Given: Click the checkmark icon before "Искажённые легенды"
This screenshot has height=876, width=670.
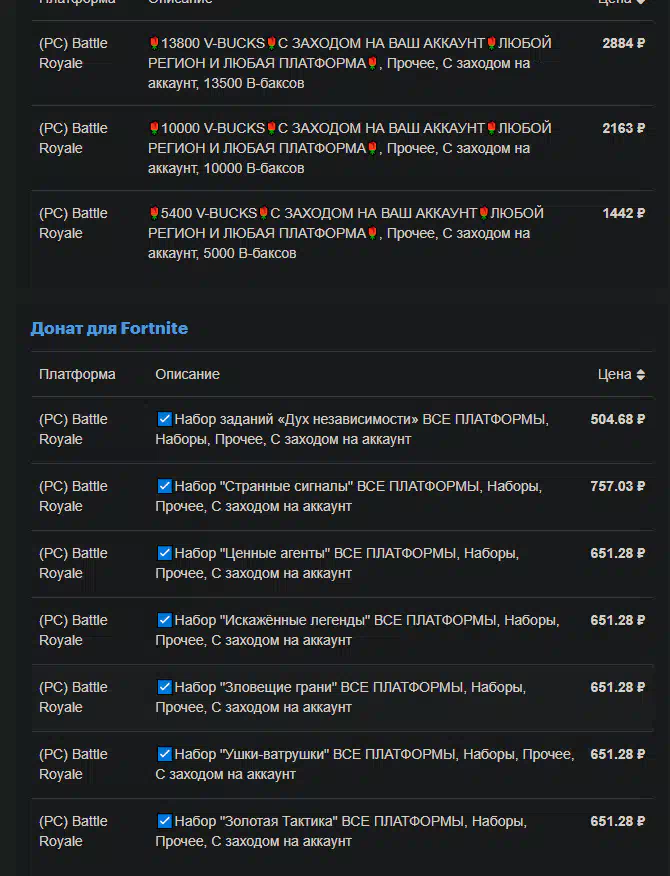Looking at the screenshot, I should point(165,620).
